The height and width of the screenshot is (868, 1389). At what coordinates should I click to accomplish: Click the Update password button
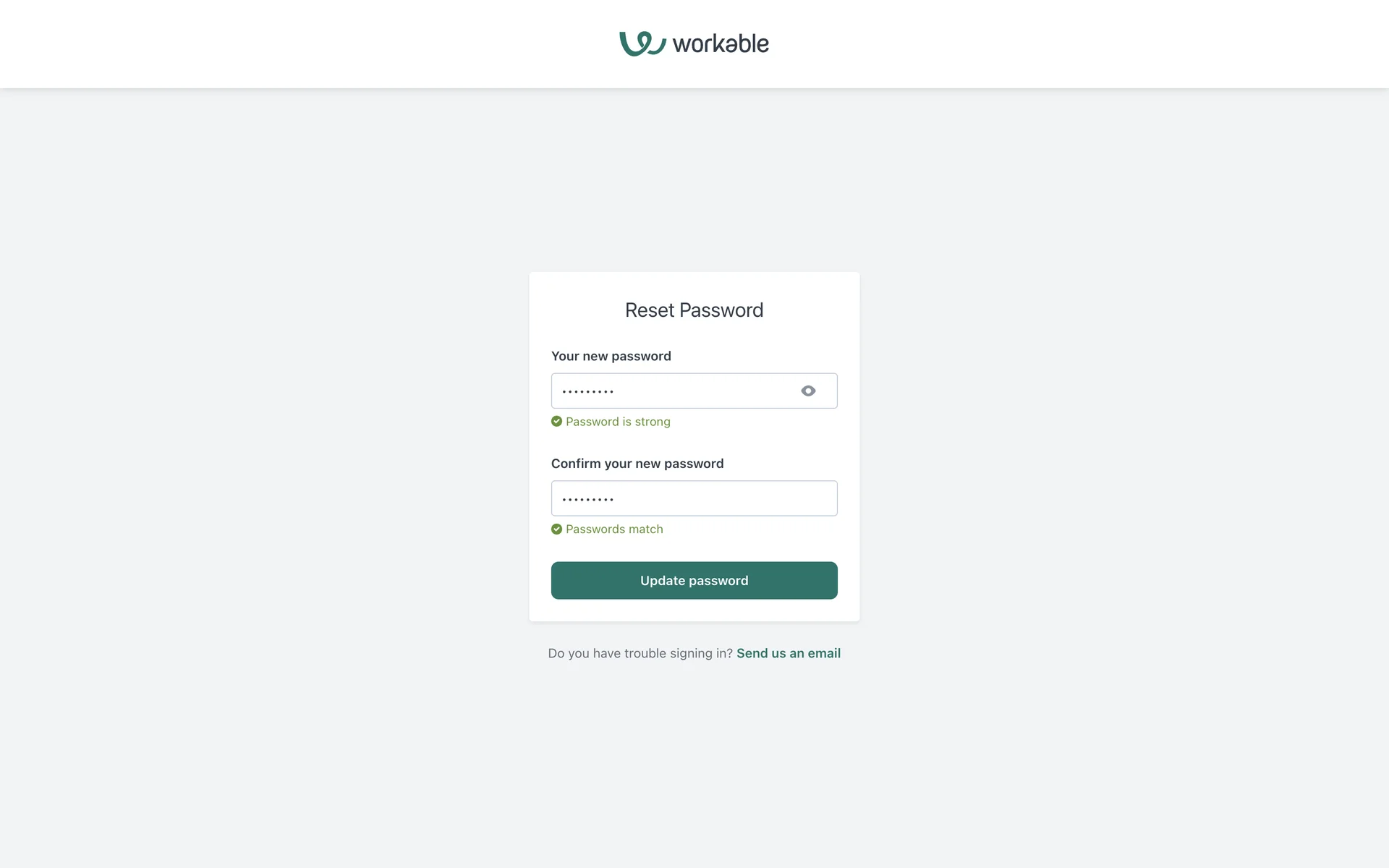694,580
